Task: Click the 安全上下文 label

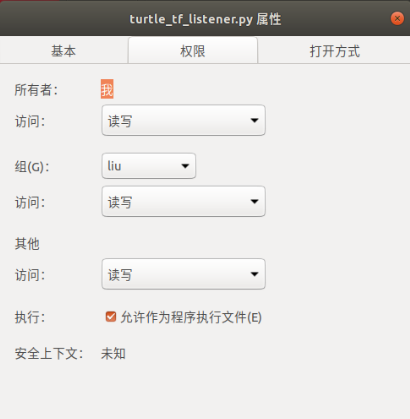Action: coord(49,354)
